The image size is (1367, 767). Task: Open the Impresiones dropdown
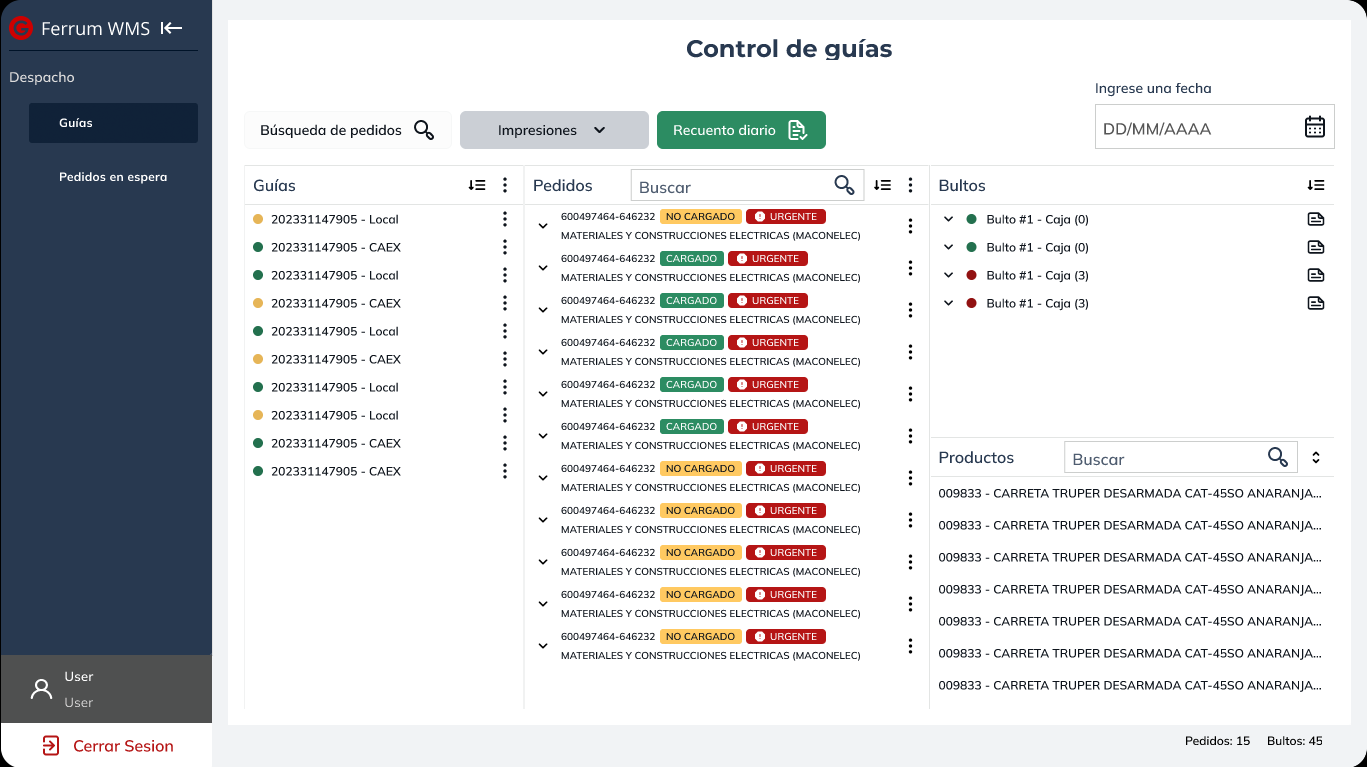553,130
